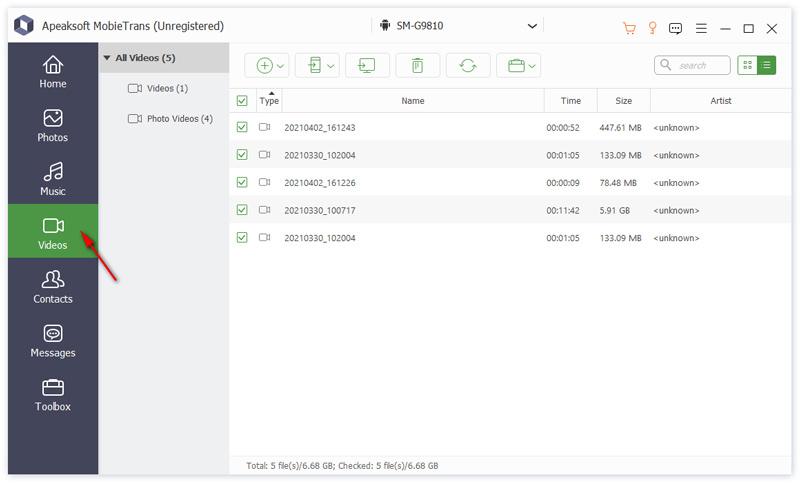Select the Photo Videos (4) folder
Screen dimensions: 800x483
click(x=179, y=118)
